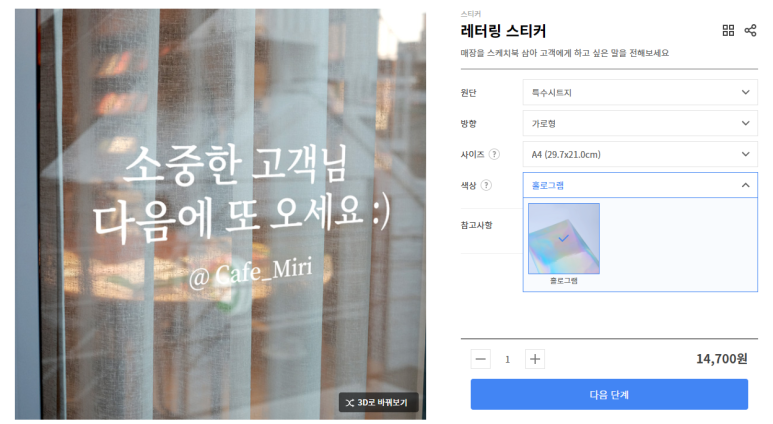The height and width of the screenshot is (424, 773).
Task: Open the grid view icon beside the title
Action: 728,31
